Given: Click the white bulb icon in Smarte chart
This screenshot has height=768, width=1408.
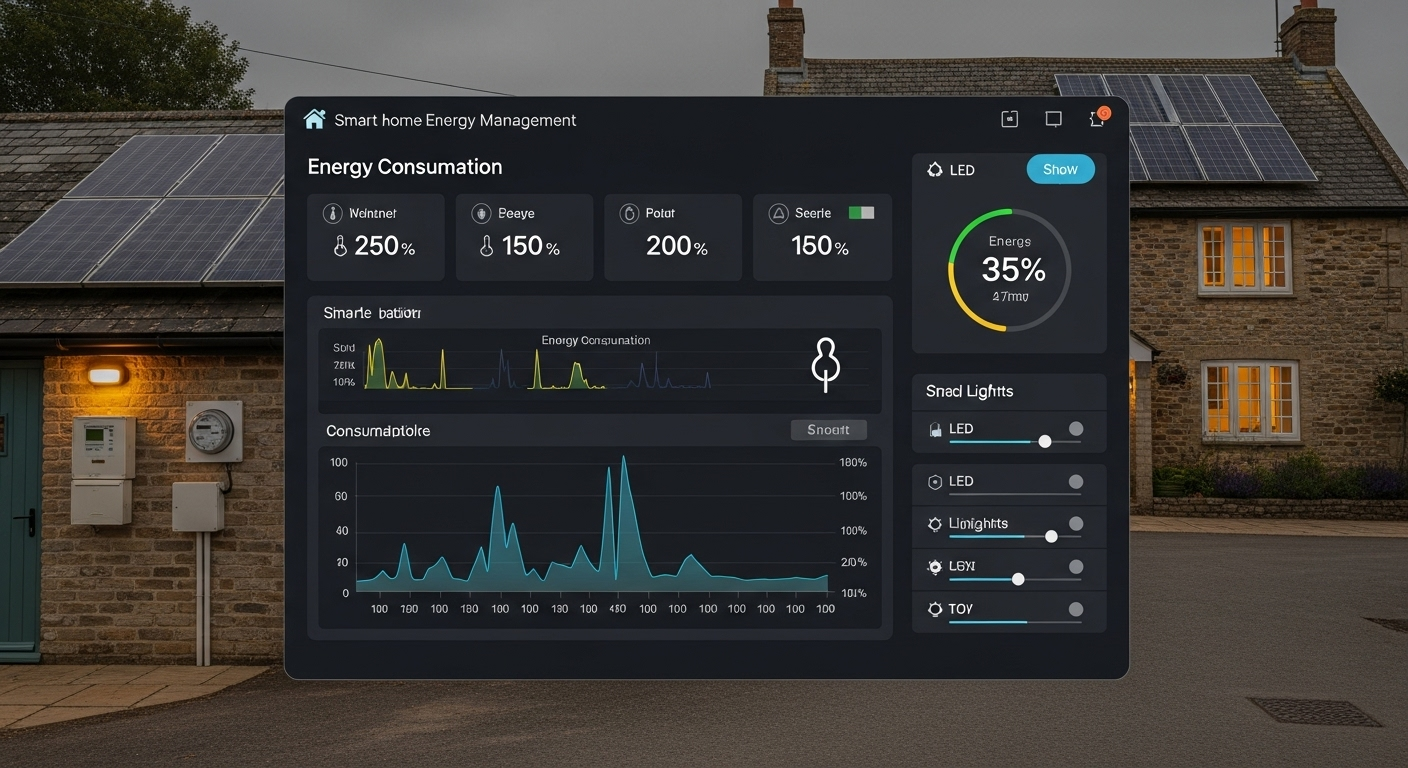Looking at the screenshot, I should (824, 365).
